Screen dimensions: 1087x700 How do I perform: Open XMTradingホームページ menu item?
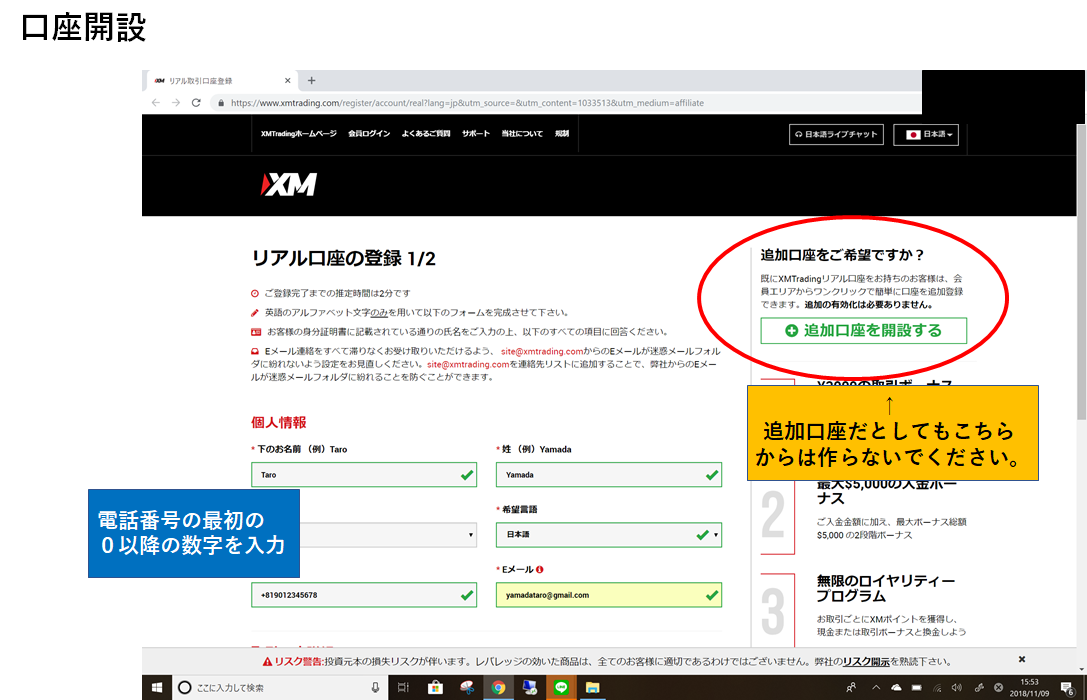(299, 134)
